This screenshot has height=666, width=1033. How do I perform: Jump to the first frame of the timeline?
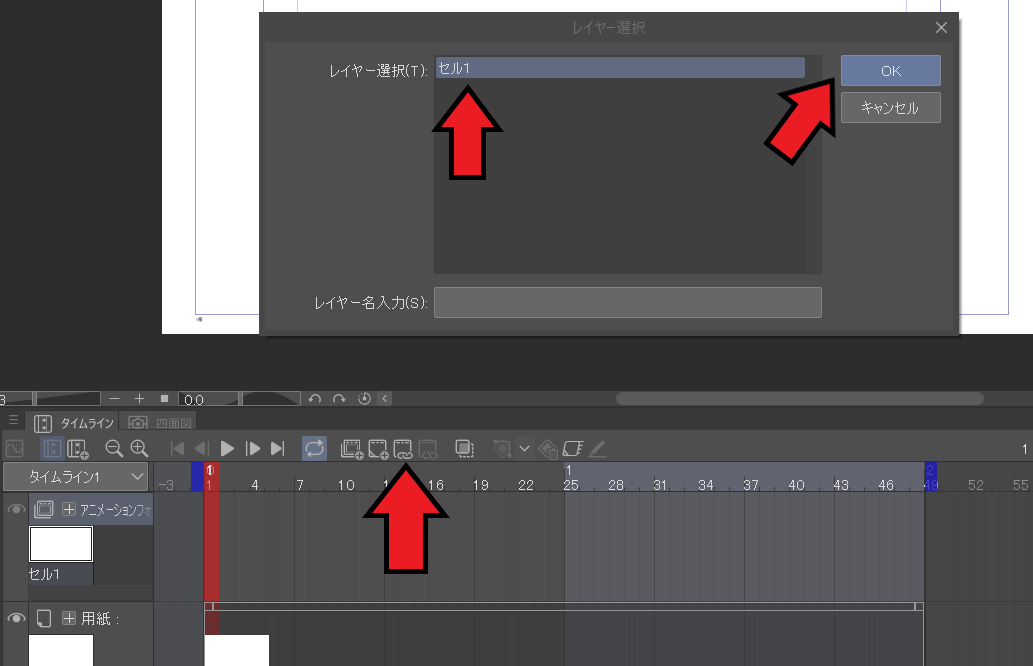click(x=177, y=449)
